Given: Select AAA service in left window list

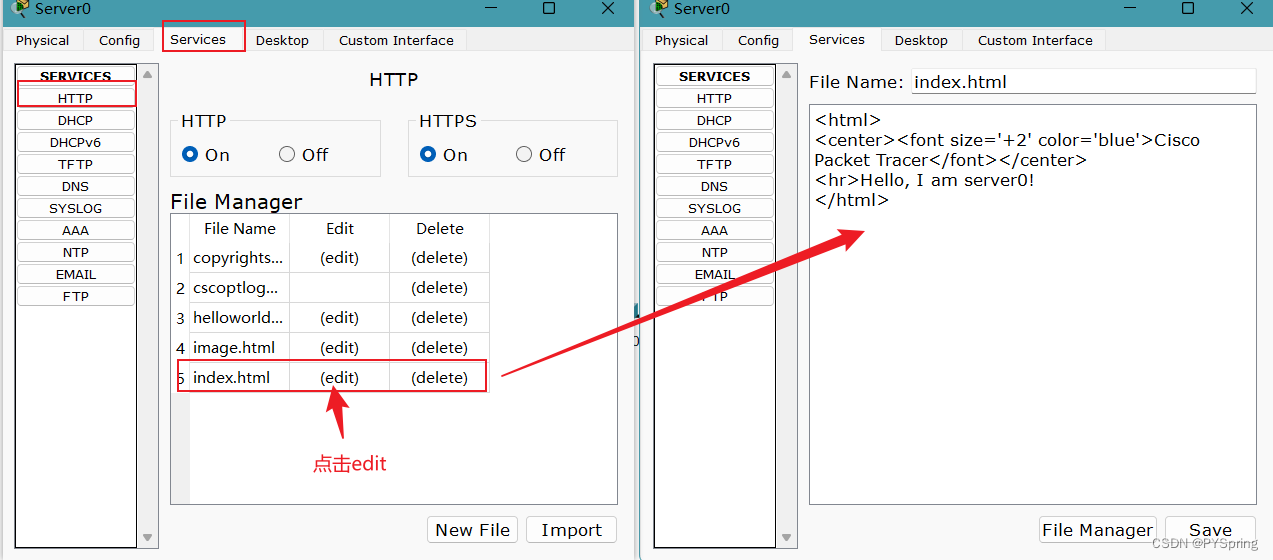Looking at the screenshot, I should tap(75, 230).
